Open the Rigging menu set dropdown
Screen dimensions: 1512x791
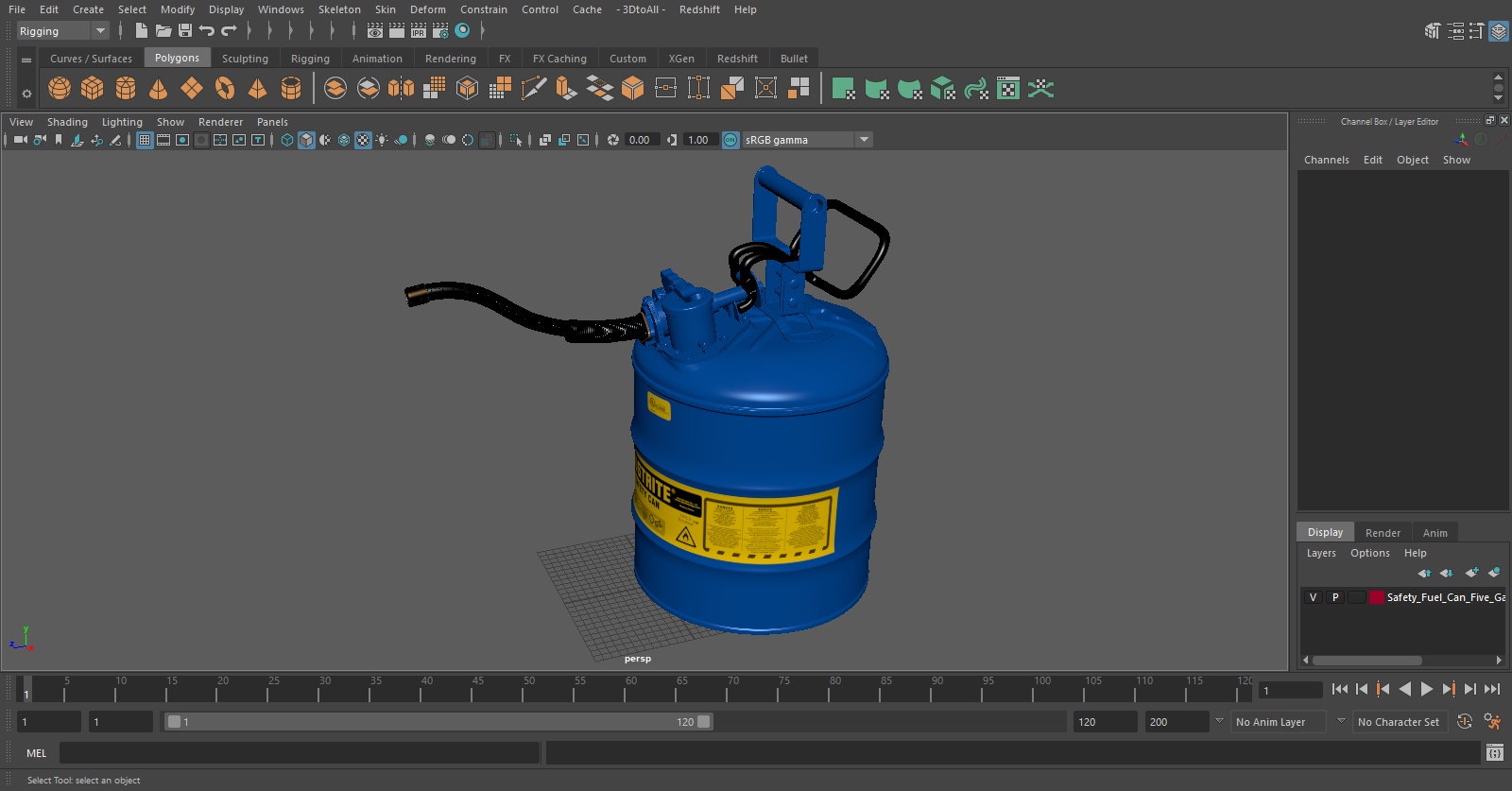coord(62,31)
